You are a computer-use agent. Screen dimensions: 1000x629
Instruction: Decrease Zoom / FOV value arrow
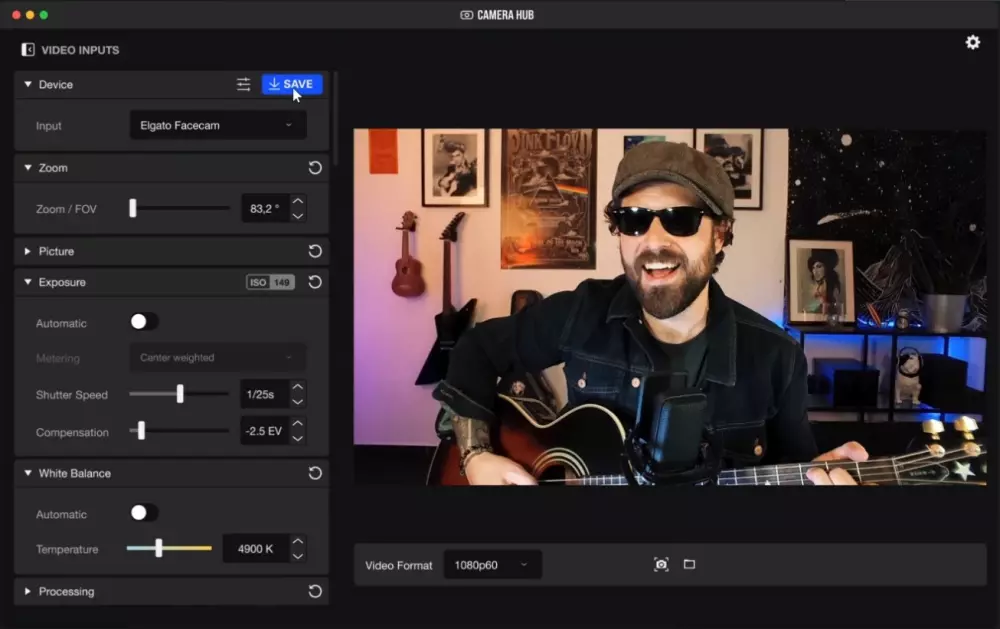[x=298, y=216]
